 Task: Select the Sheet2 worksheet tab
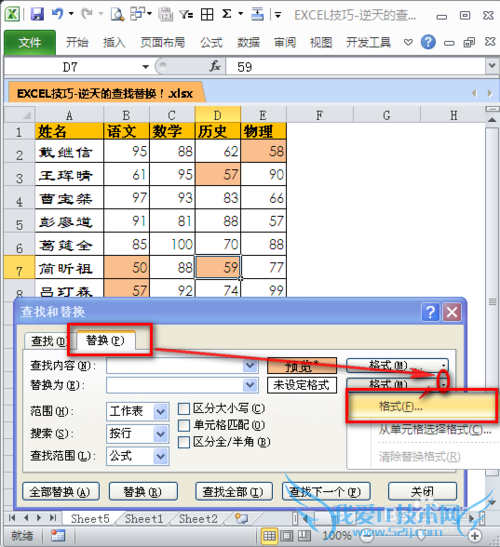198,519
